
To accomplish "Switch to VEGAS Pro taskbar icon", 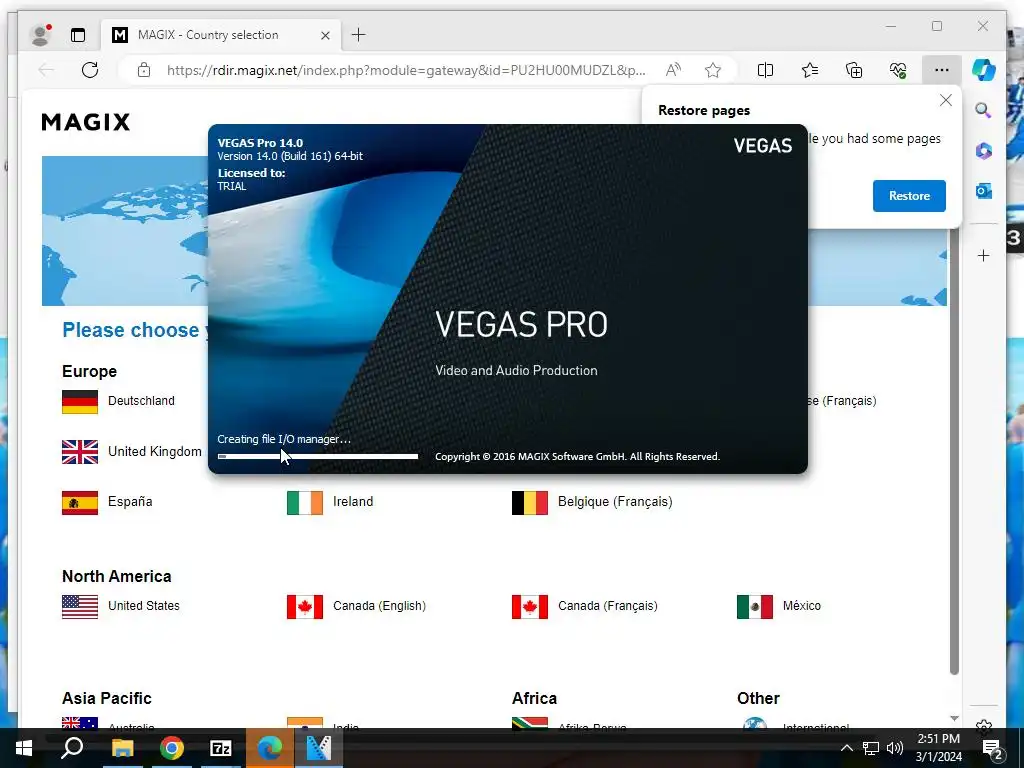I will coord(319,748).
